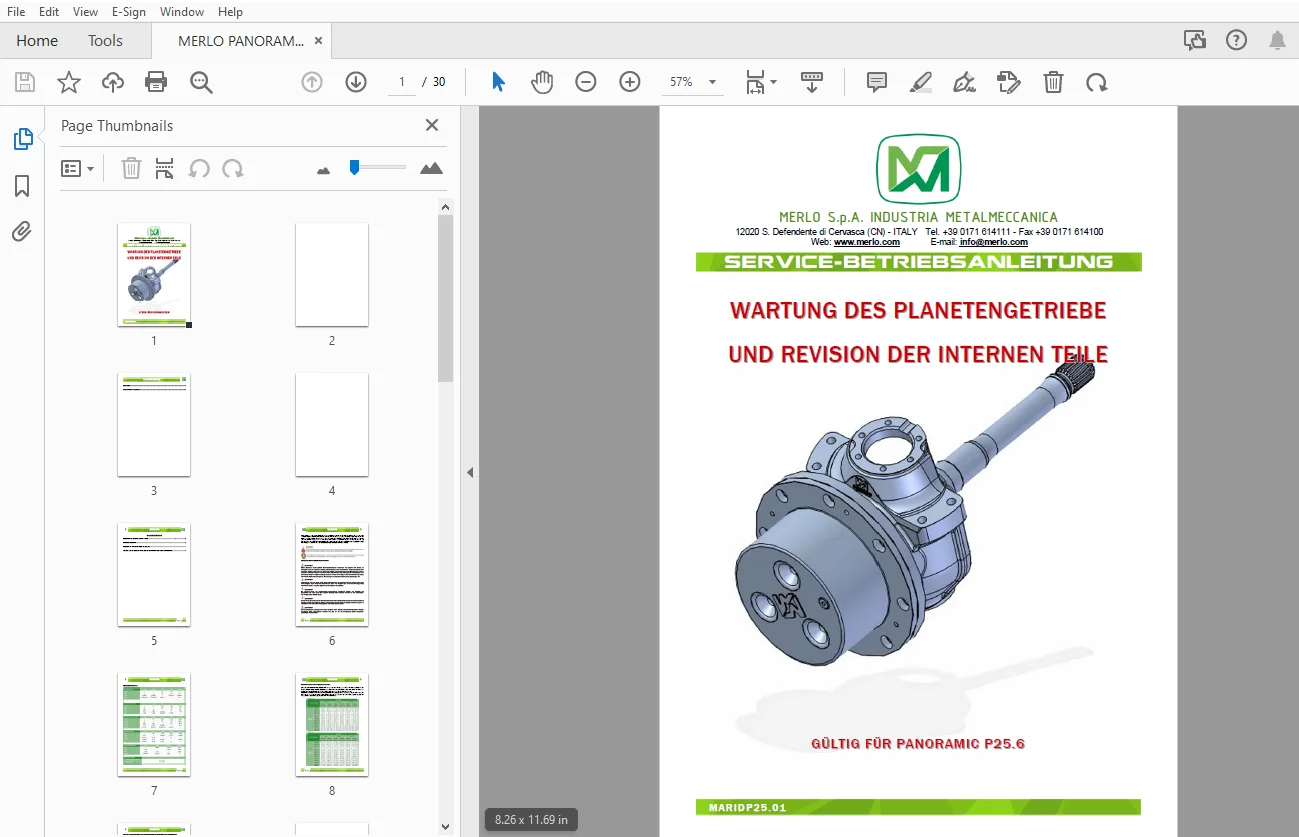Save the file with the floppy disk icon
Viewport: 1299px width, 837px height.
[25, 82]
